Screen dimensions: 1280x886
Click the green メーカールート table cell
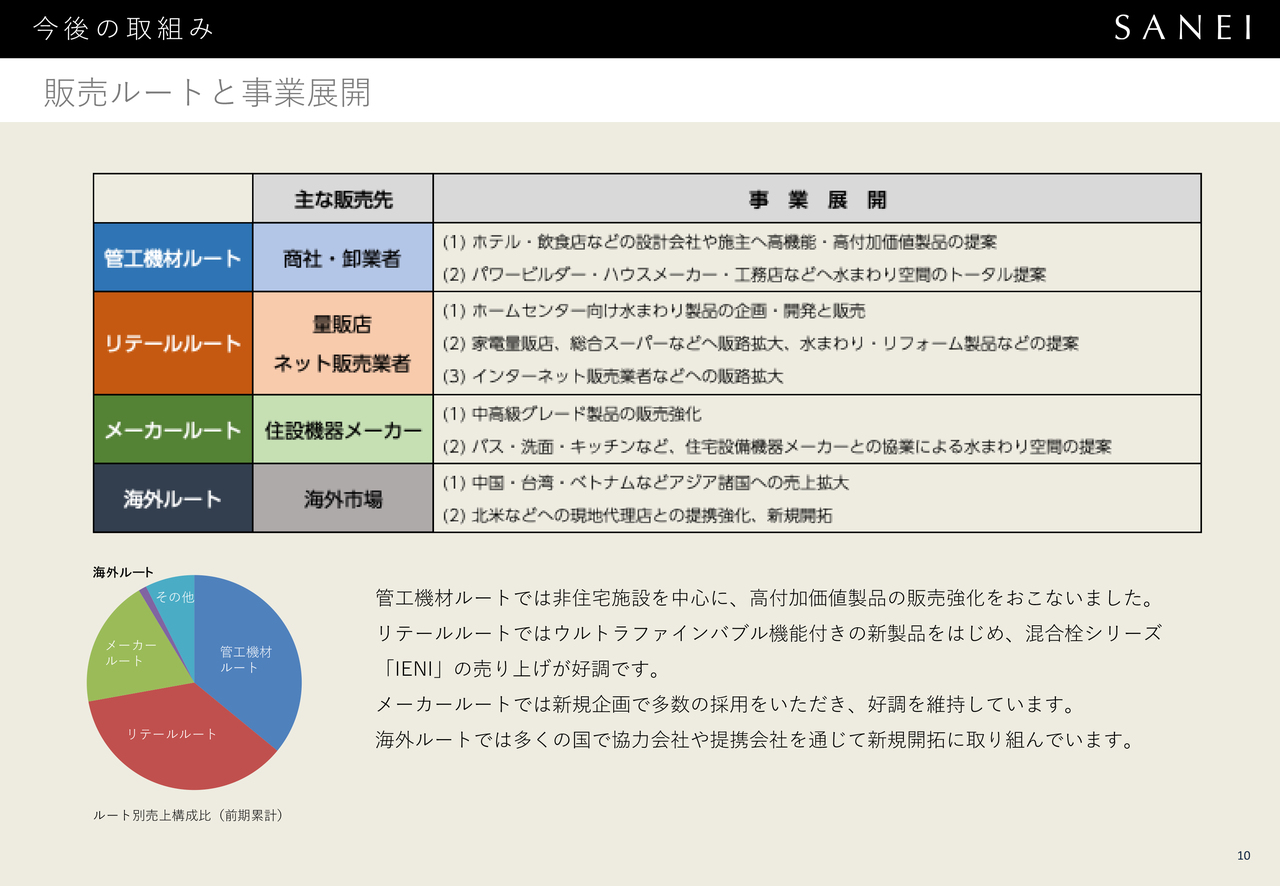tap(173, 429)
